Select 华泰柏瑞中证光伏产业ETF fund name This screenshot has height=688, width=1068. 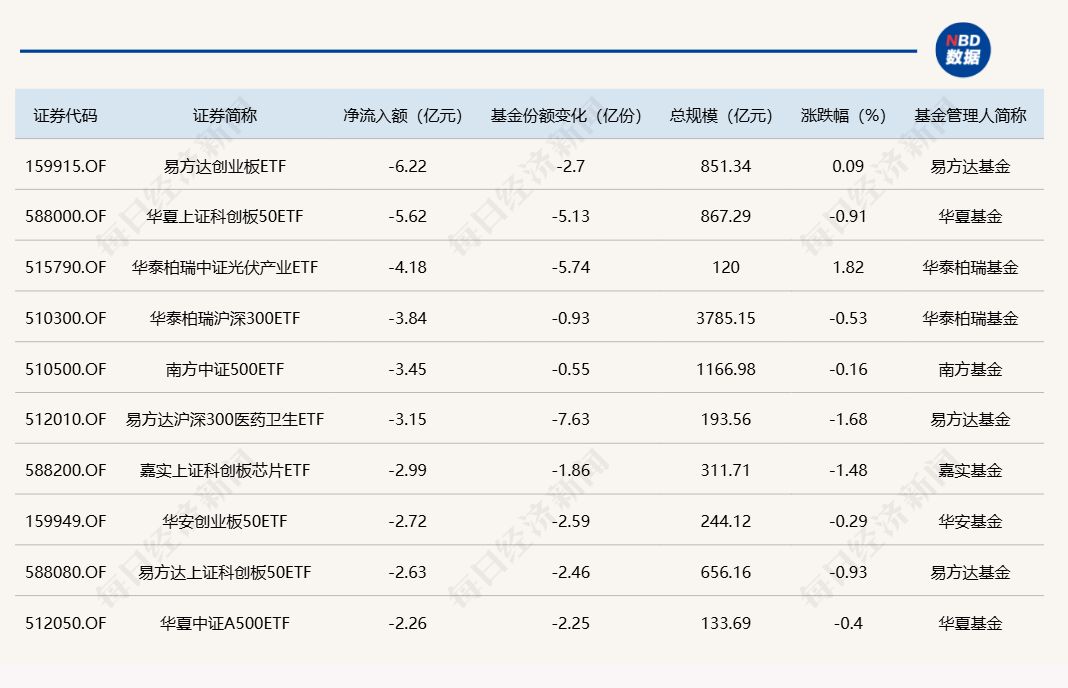[225, 267]
